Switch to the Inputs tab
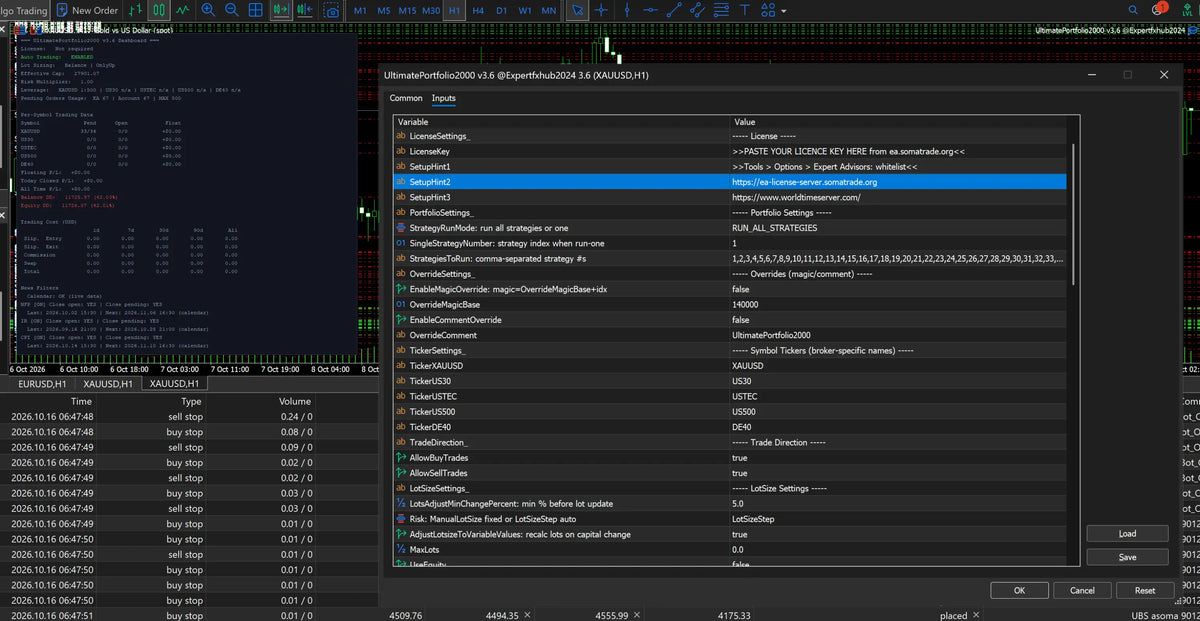This screenshot has height=621, width=1200. (443, 98)
